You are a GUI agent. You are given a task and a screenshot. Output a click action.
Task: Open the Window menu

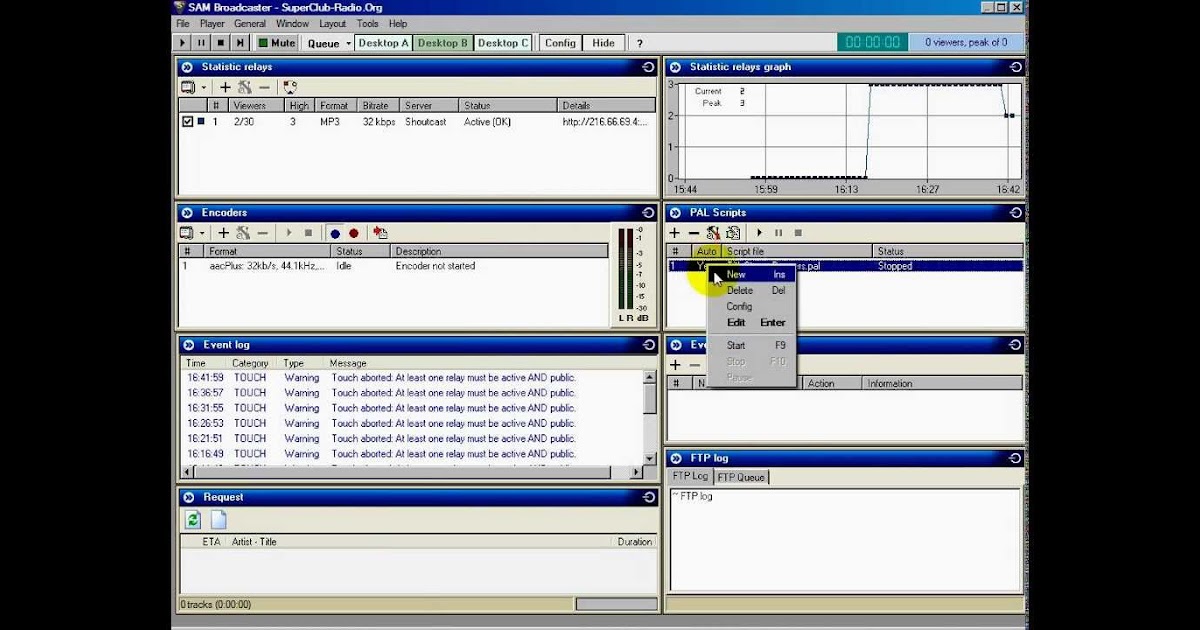point(292,23)
